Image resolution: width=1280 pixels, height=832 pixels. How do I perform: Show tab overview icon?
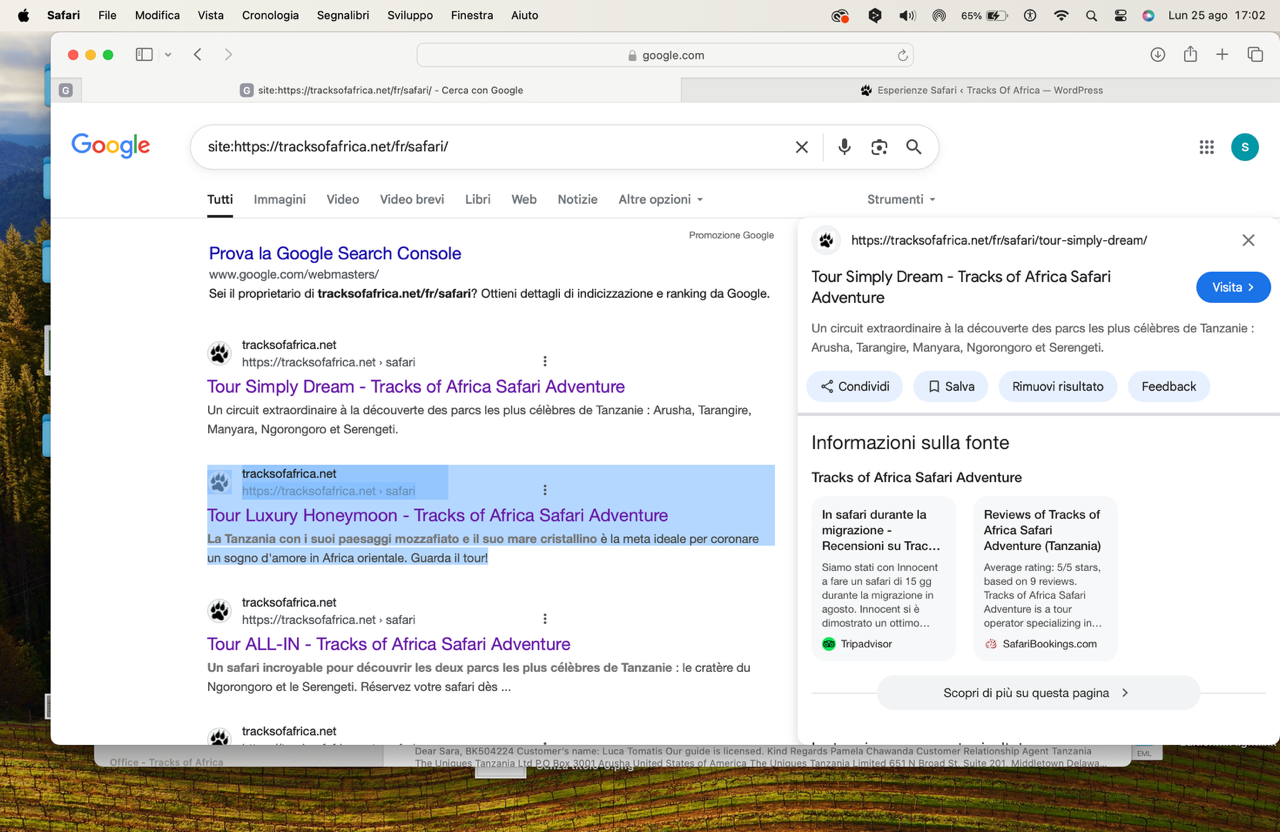pos(1255,55)
